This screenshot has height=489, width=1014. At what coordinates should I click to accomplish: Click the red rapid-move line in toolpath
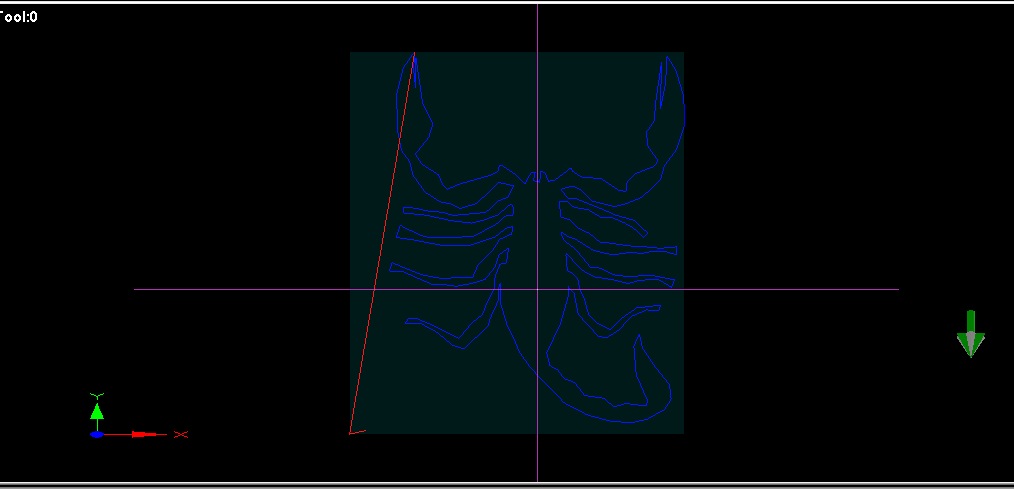pos(382,243)
